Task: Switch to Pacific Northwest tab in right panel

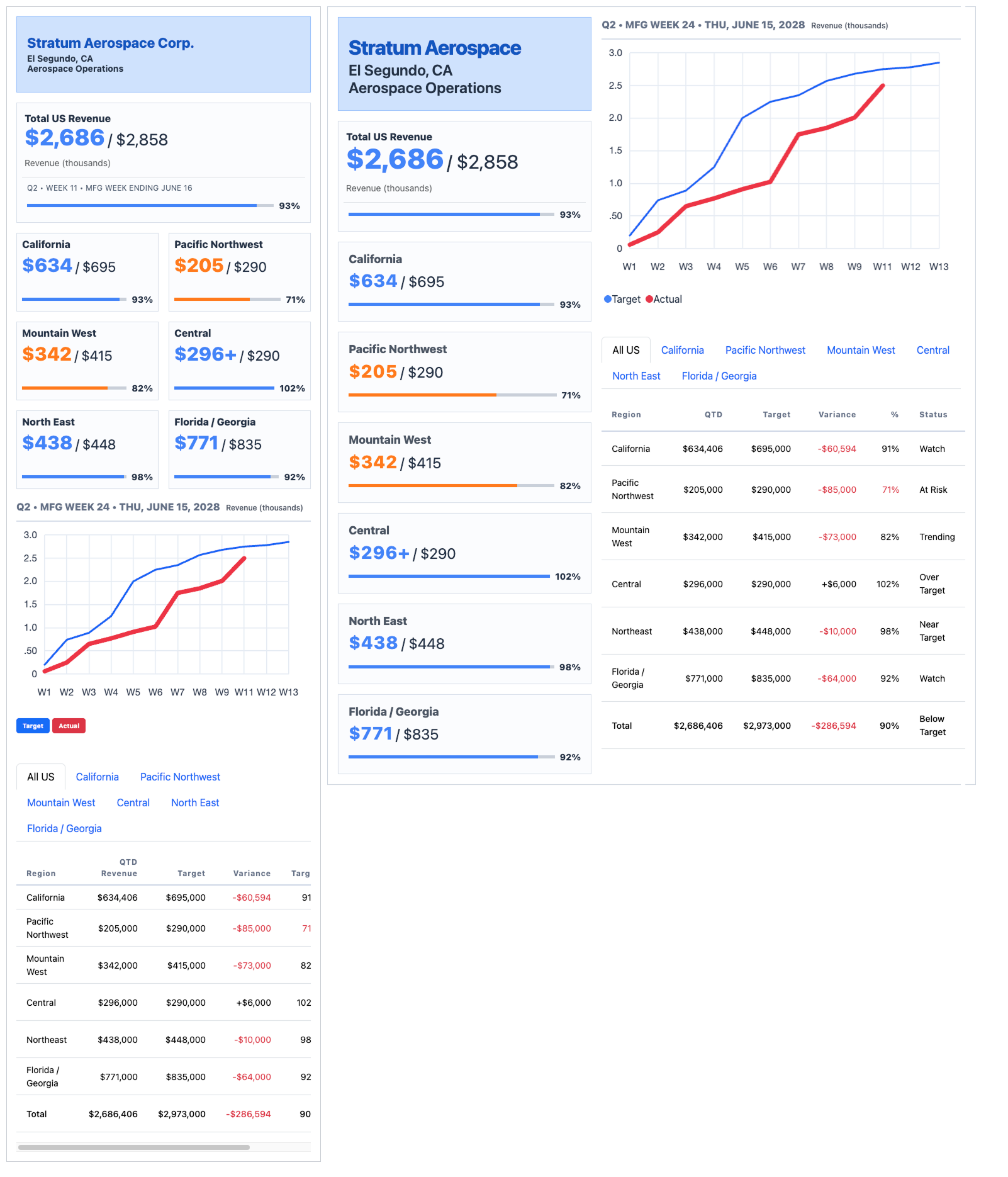Action: (765, 350)
